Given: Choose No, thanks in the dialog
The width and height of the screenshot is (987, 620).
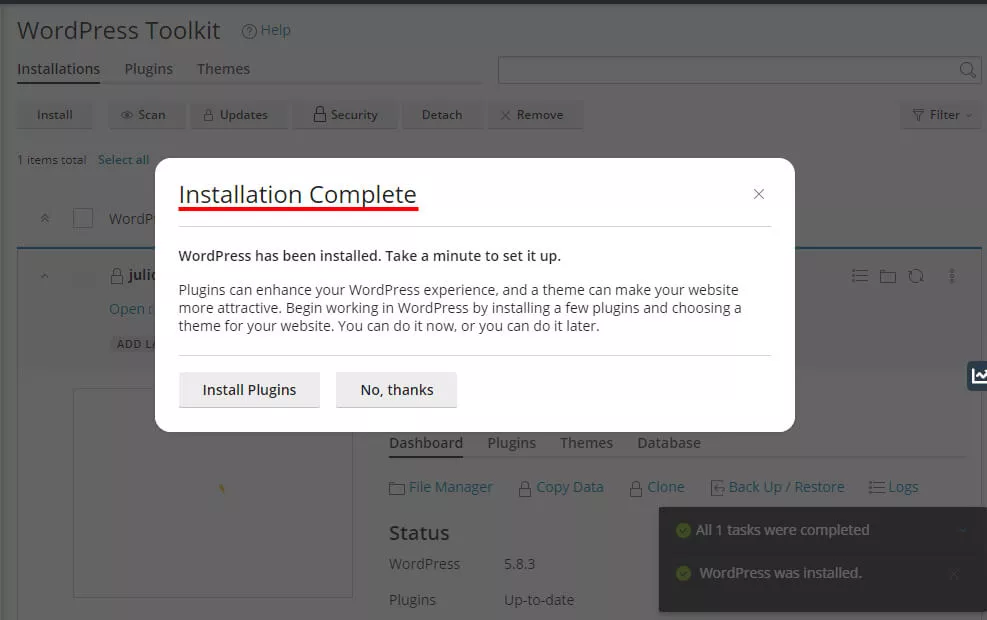Looking at the screenshot, I should 397,390.
